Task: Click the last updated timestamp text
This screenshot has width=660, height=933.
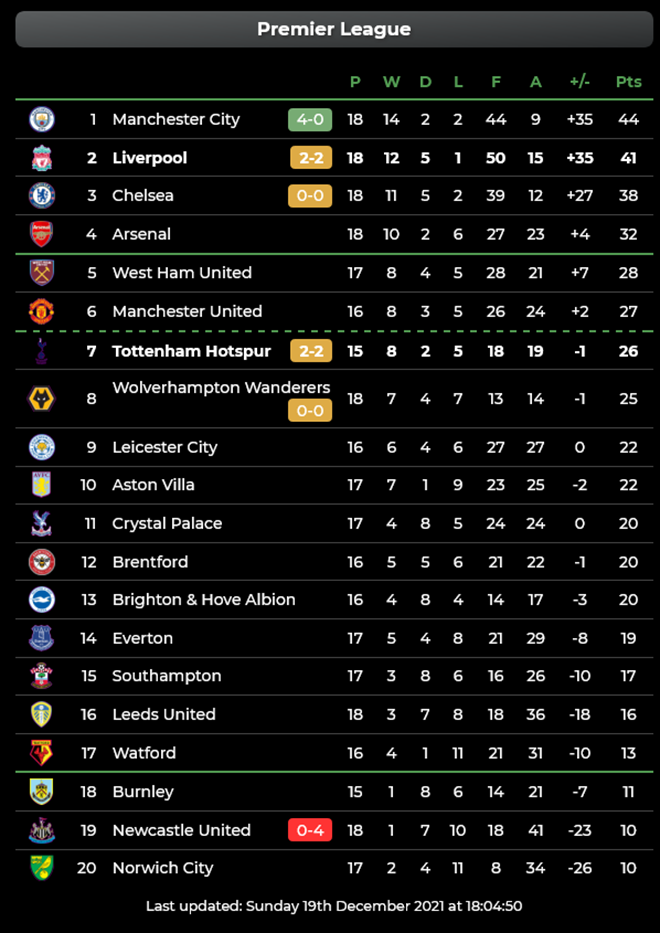Action: 334,906
